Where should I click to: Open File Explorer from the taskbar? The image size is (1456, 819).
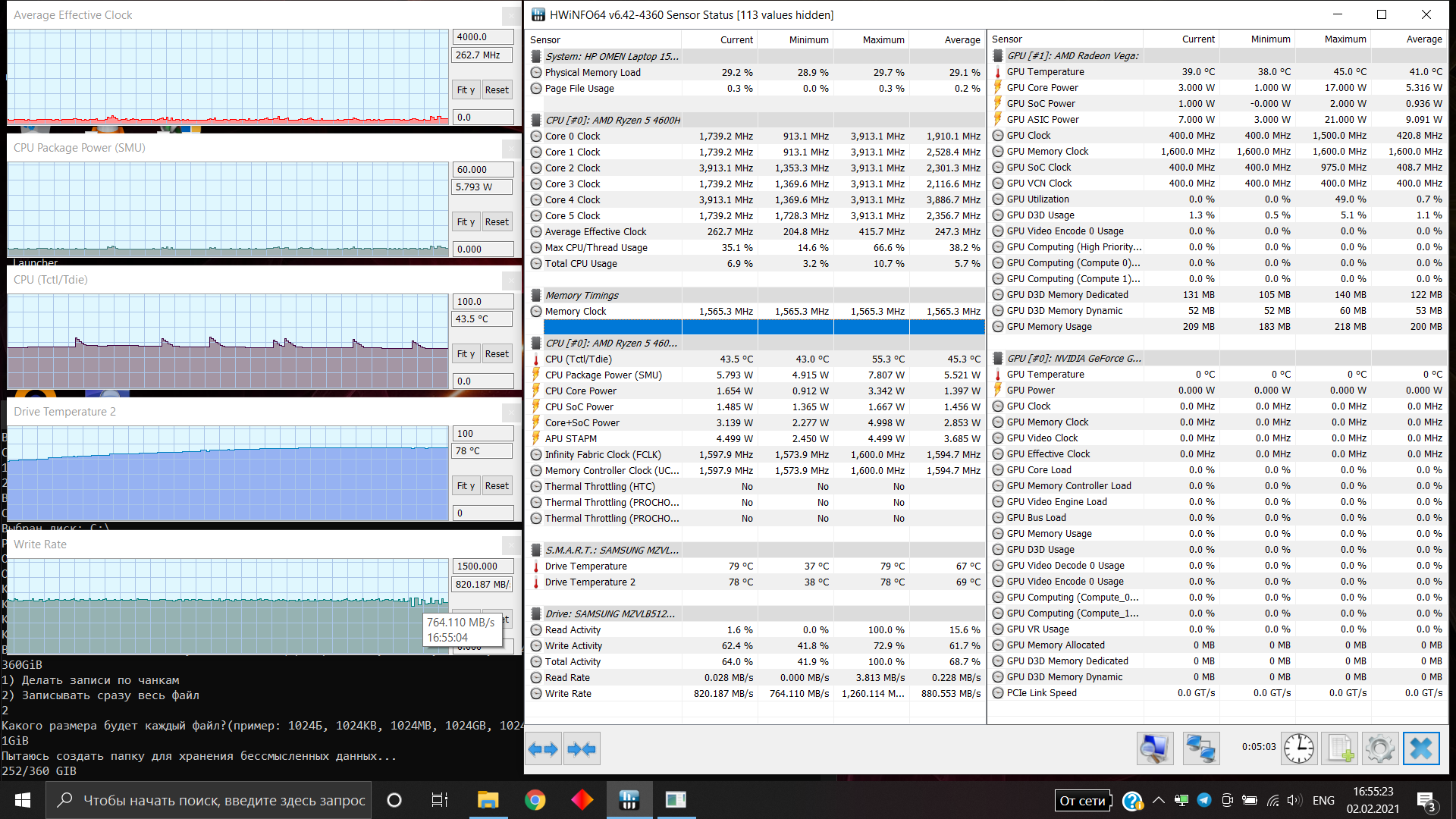pos(488,800)
